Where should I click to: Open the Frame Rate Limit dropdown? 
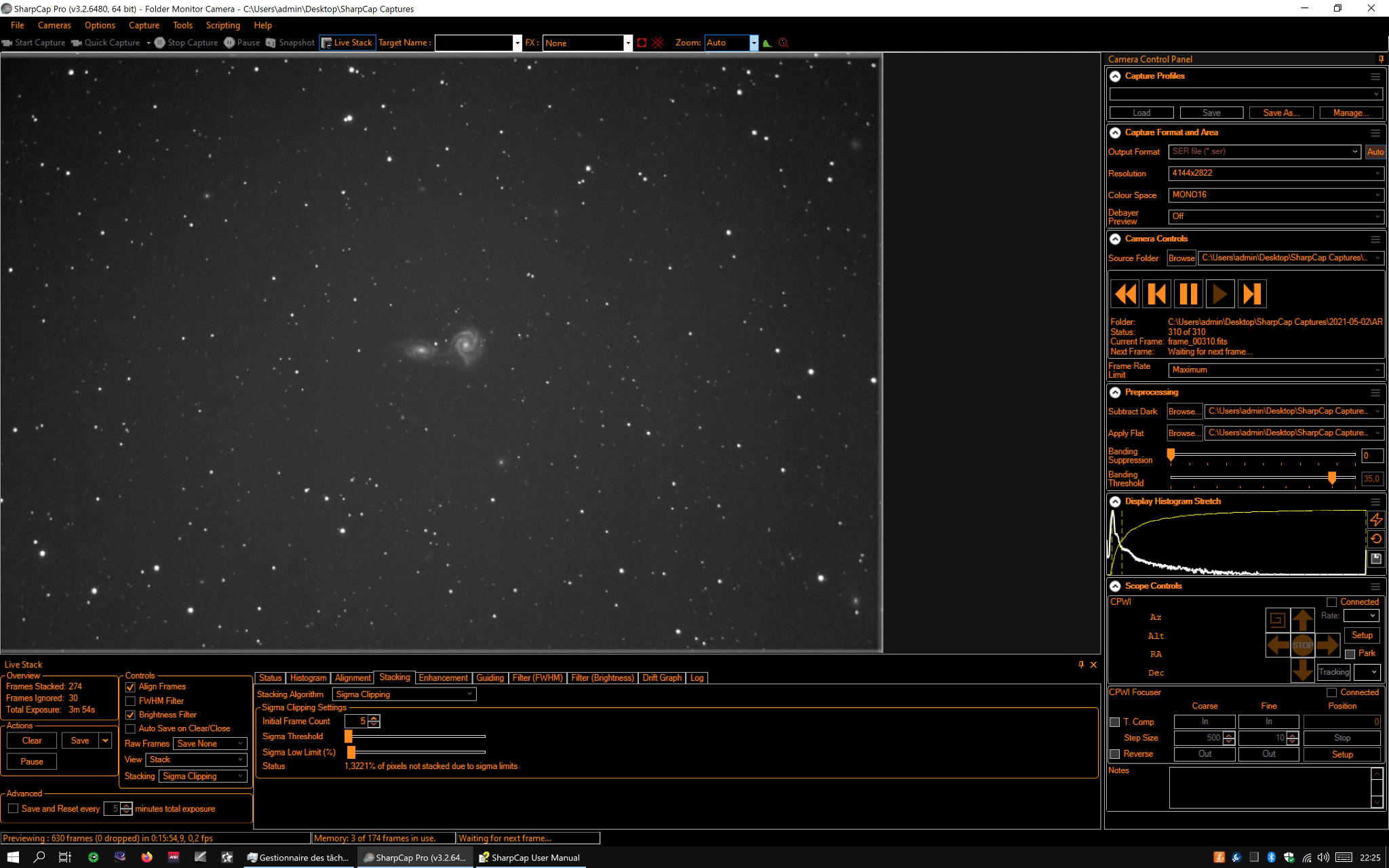point(1276,370)
